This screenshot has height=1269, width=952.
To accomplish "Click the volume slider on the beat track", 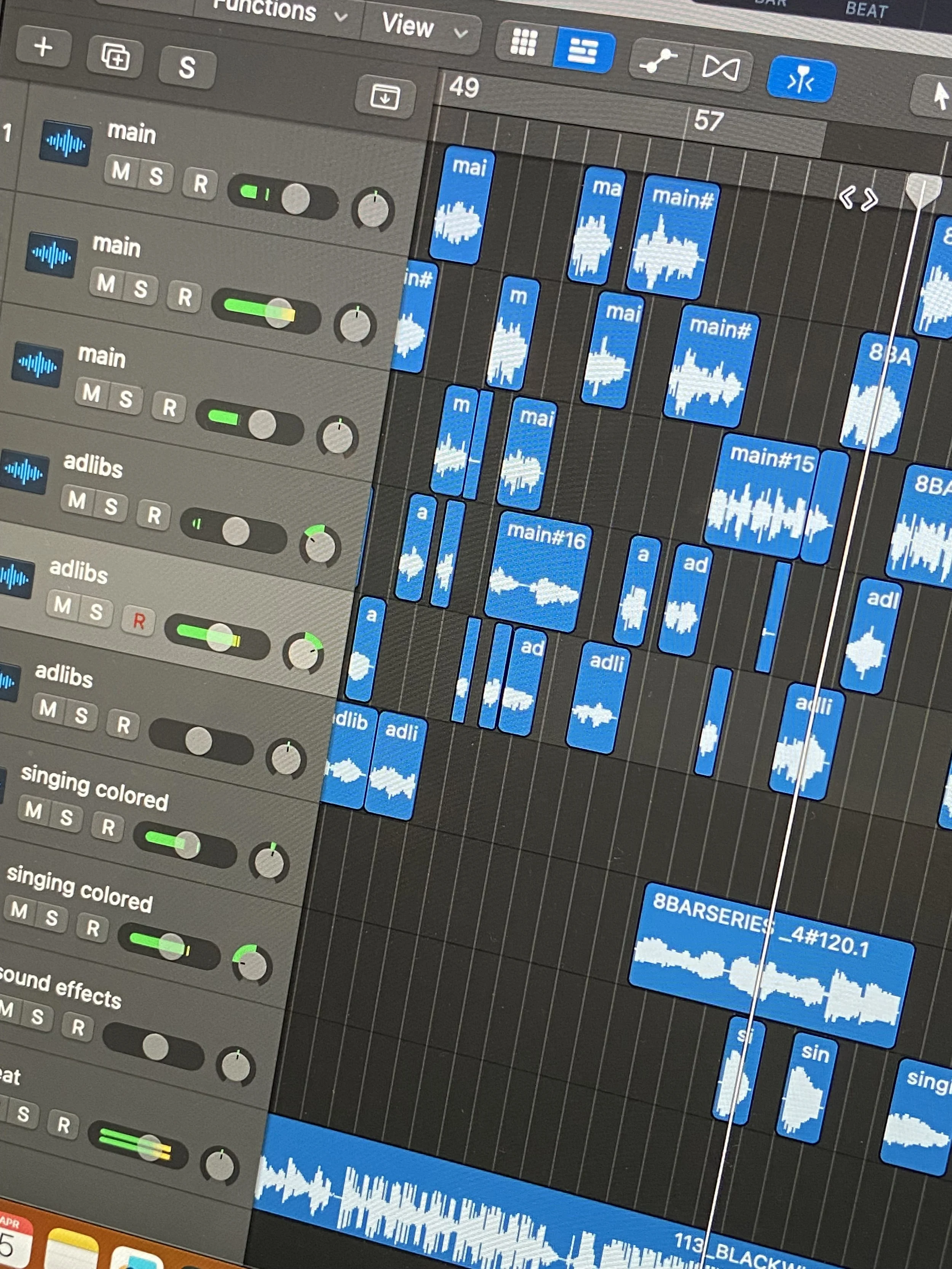I will pyautogui.click(x=138, y=1145).
